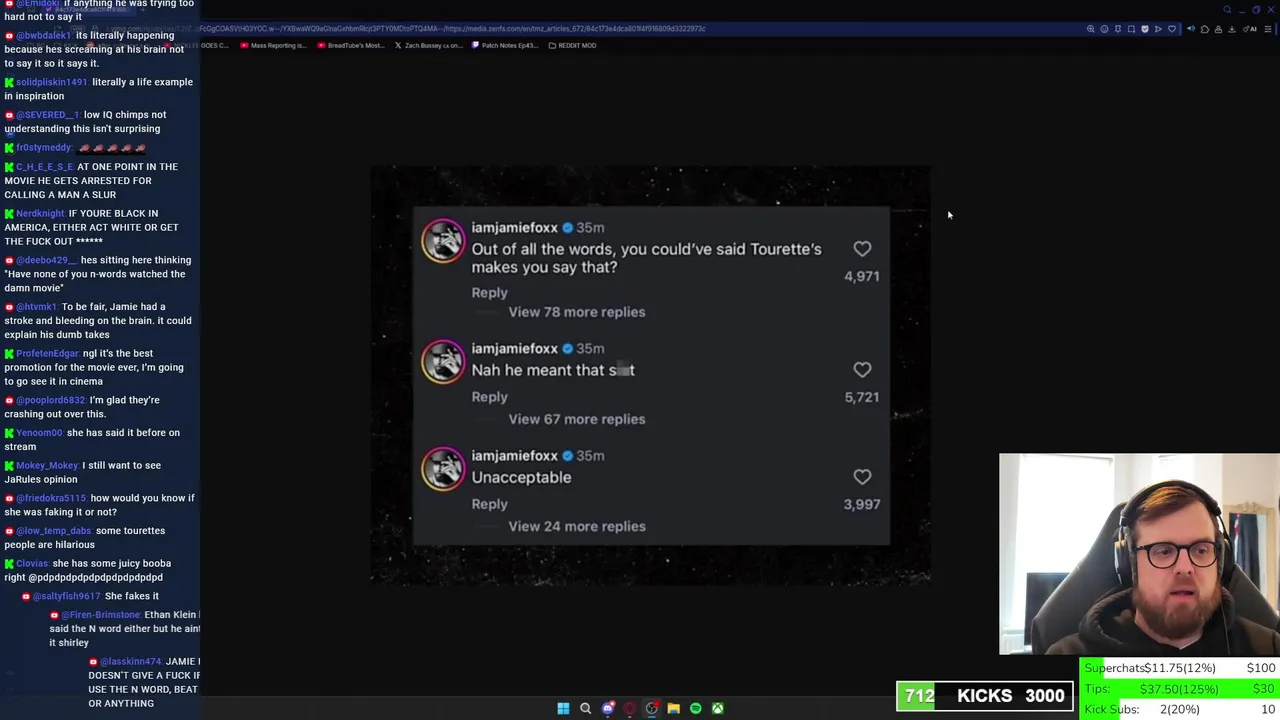Open the Windows Start button
The width and height of the screenshot is (1280, 720).
click(563, 708)
